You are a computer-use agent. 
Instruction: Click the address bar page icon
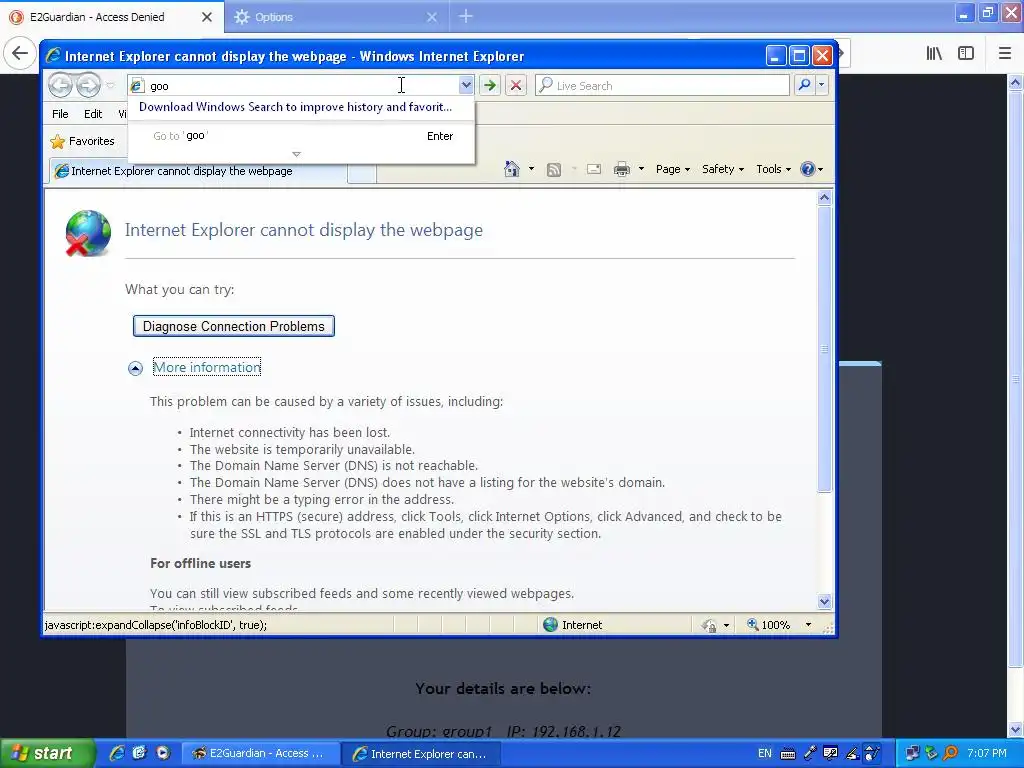[136, 86]
